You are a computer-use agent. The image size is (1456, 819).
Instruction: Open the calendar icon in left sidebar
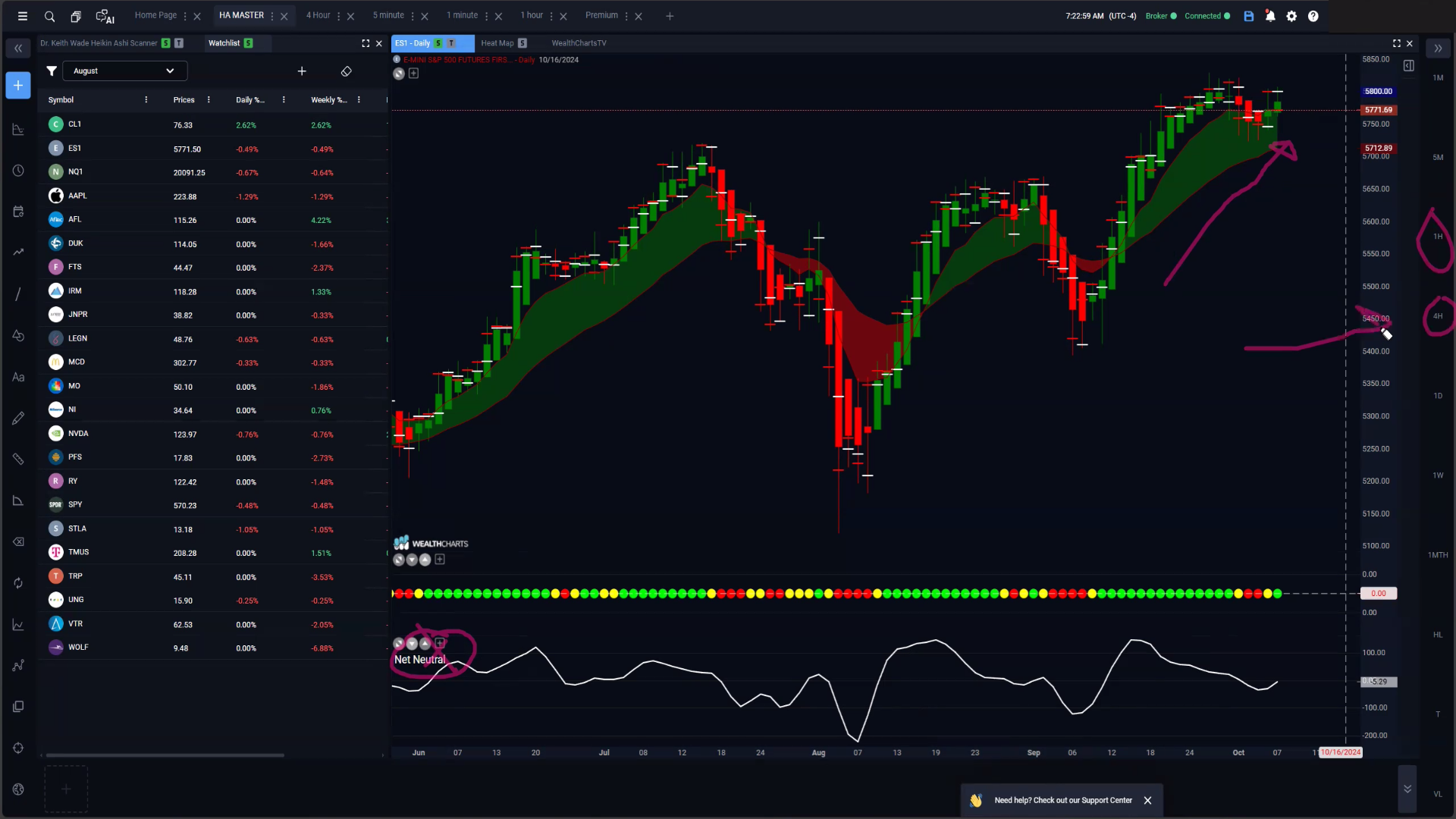[x=18, y=212]
